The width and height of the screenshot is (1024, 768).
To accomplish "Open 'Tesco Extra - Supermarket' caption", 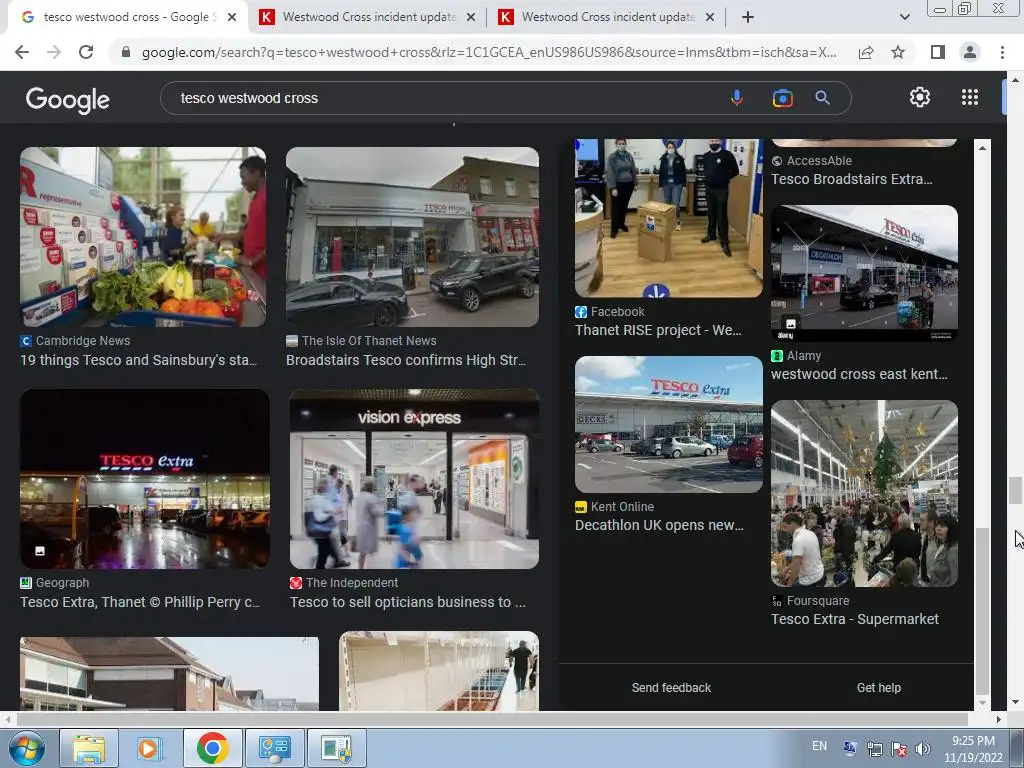I will [855, 620].
